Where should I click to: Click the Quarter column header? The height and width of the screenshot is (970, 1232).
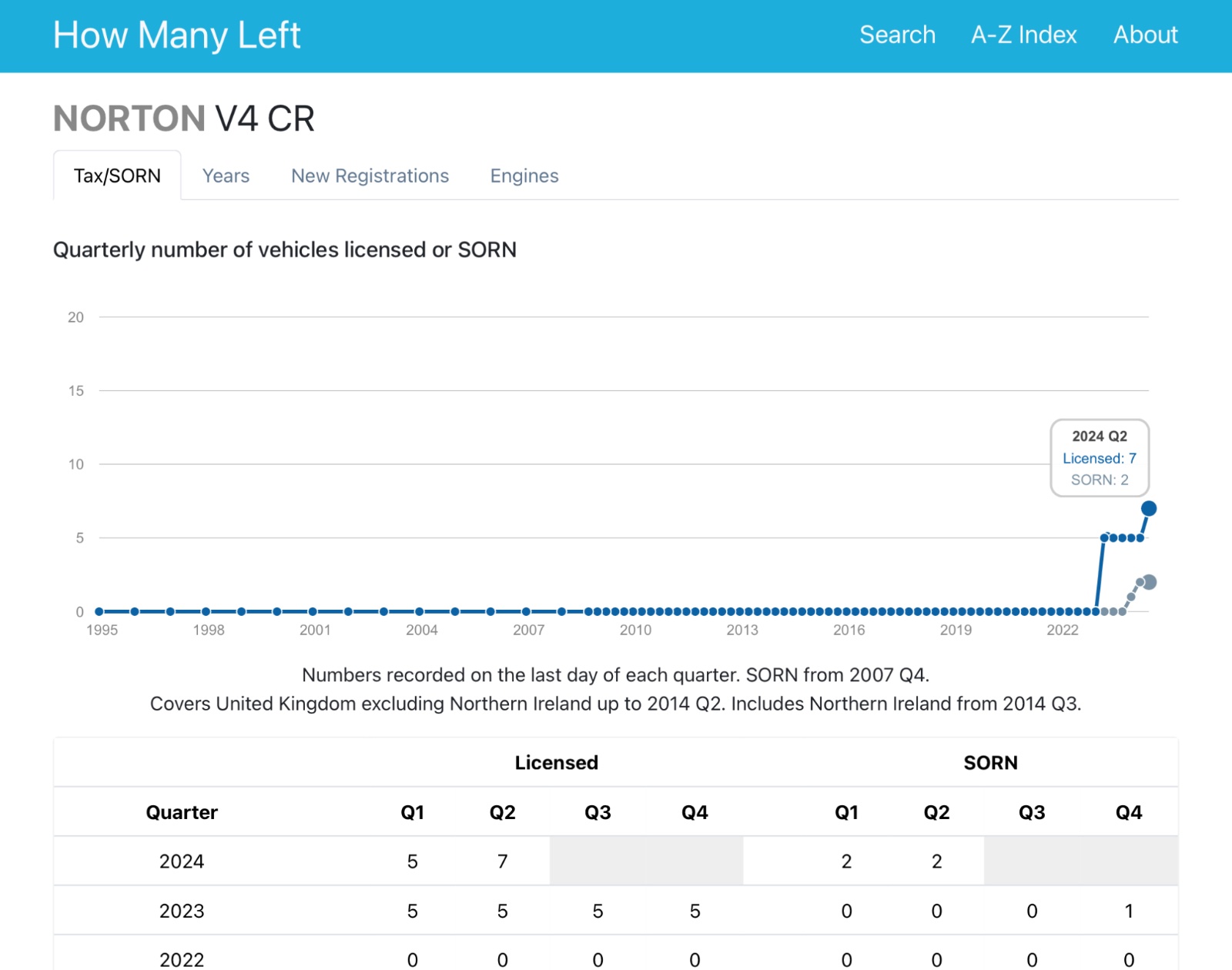tap(182, 812)
